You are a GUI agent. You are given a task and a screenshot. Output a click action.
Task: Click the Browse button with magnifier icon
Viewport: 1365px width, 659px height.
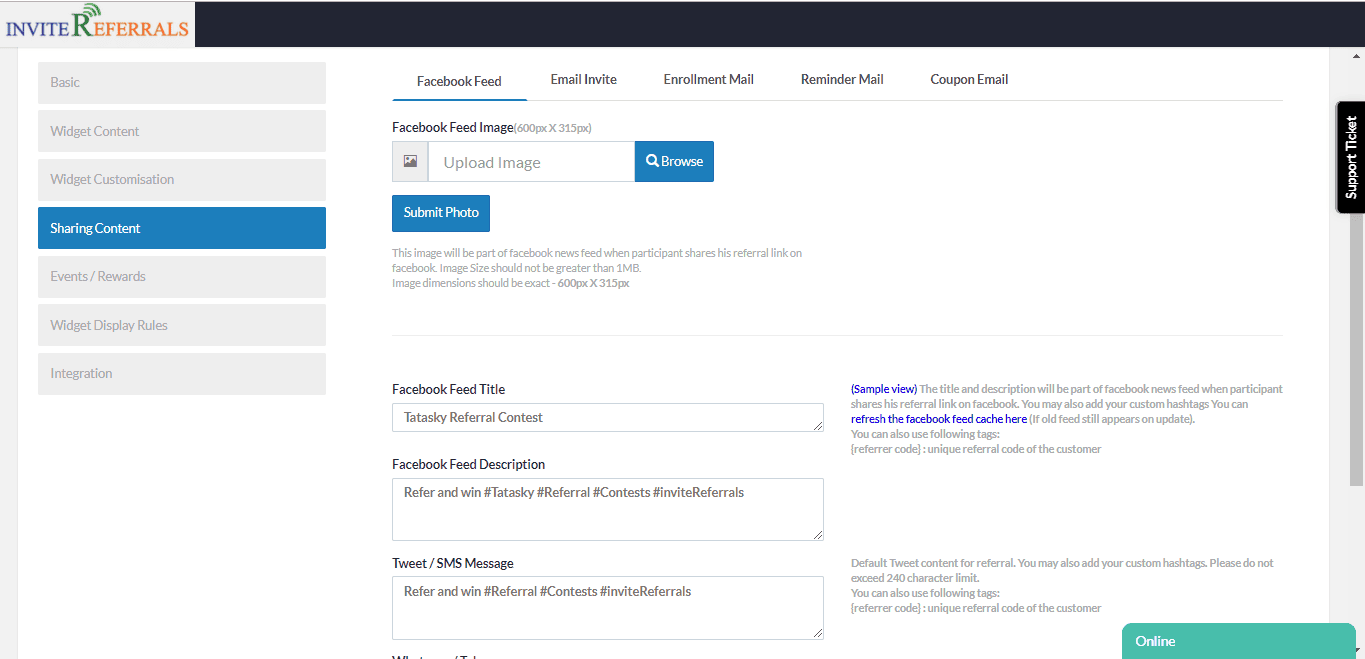point(674,161)
